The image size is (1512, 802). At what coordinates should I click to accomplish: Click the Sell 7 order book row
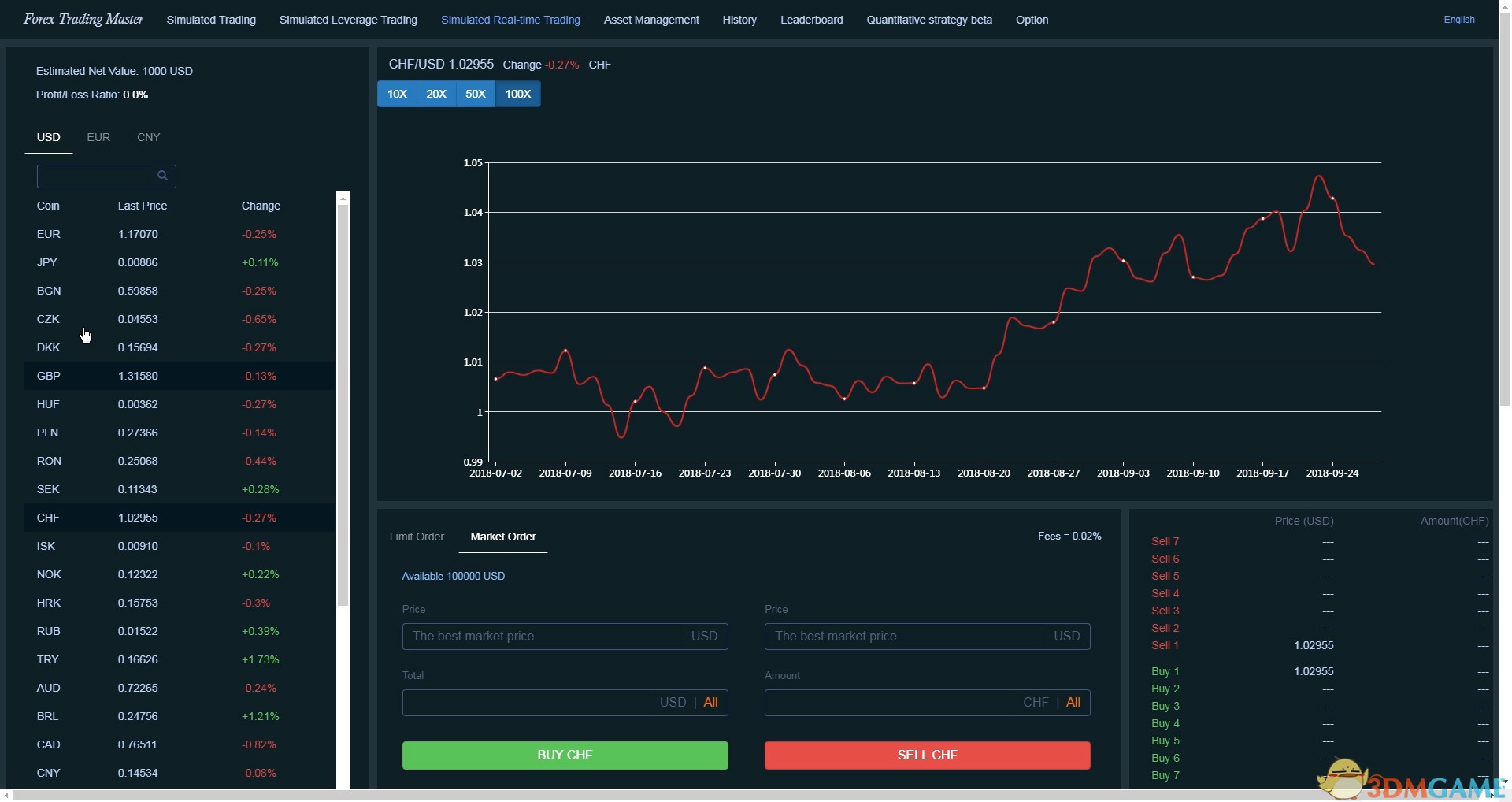(x=1319, y=541)
